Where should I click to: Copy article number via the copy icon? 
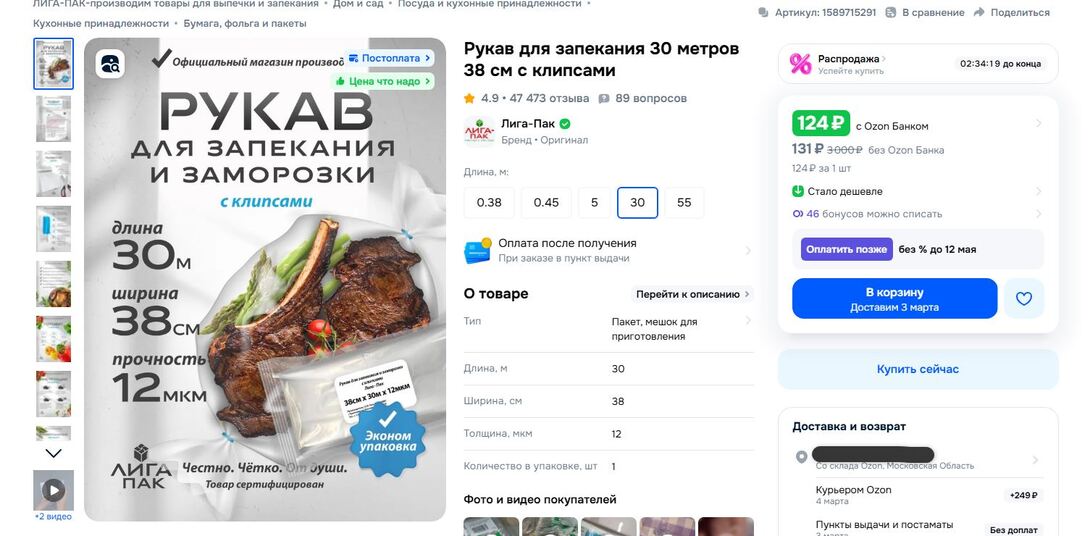[x=764, y=13]
